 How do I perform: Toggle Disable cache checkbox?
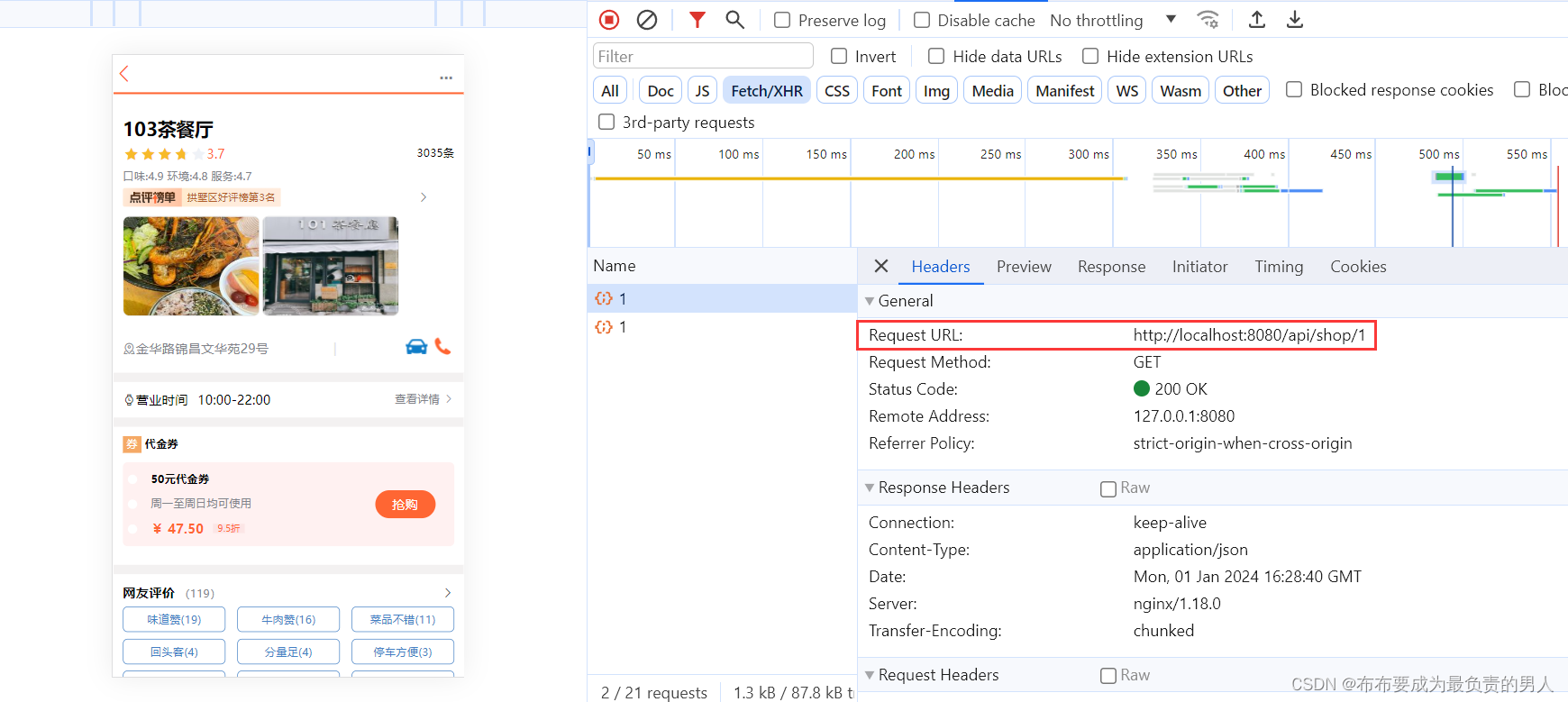922,20
